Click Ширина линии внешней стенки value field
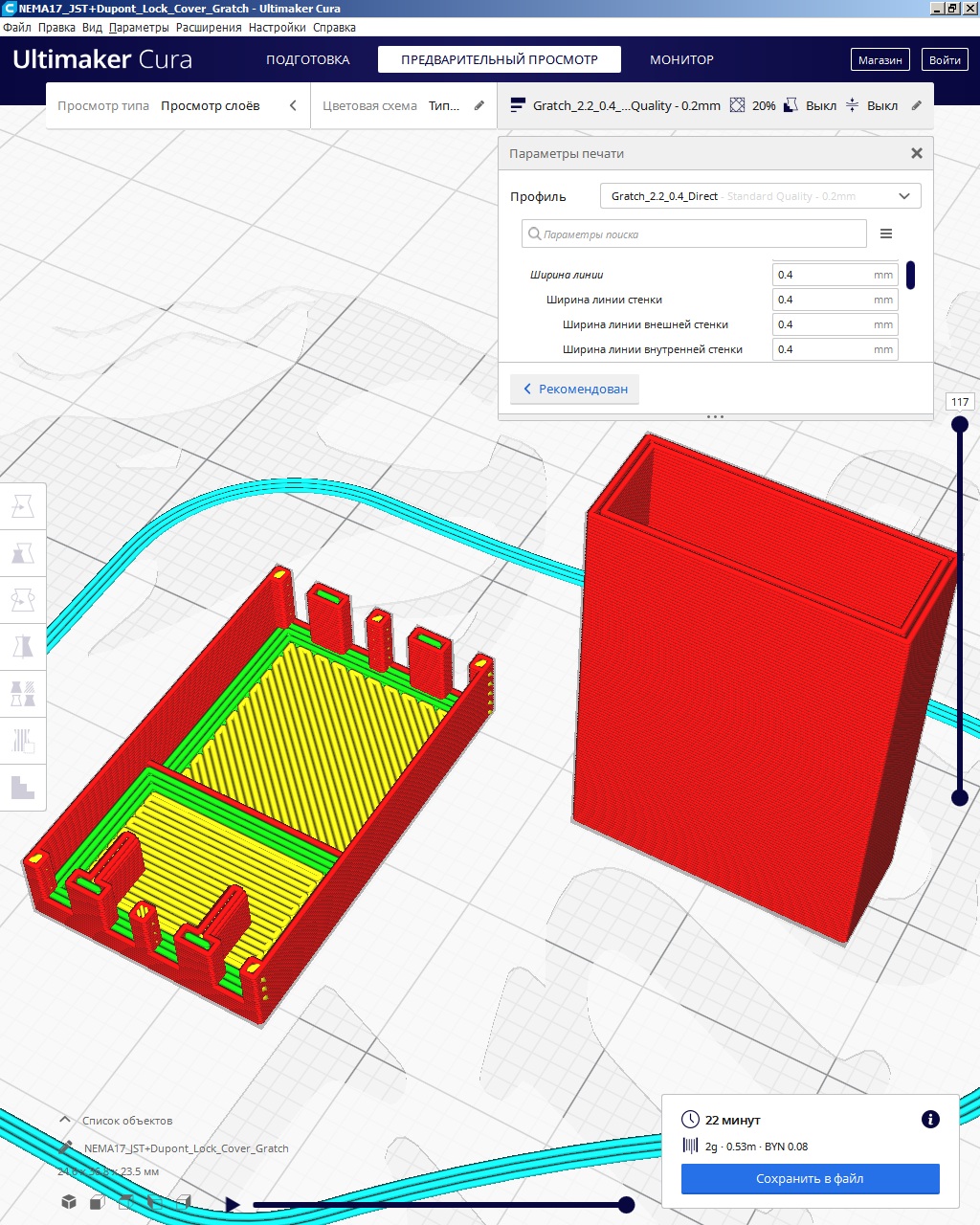The width and height of the screenshot is (980, 1225). click(835, 324)
